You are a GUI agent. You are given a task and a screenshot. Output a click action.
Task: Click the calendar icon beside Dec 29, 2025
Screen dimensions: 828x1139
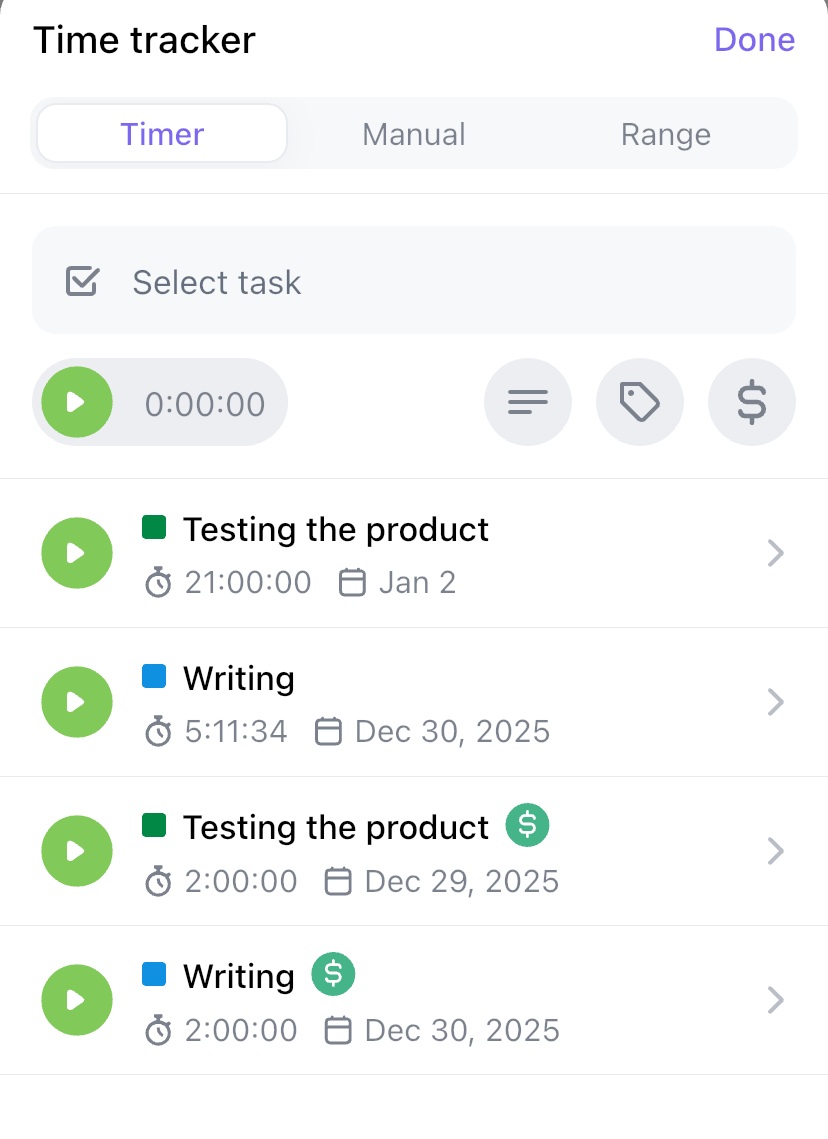pyautogui.click(x=338, y=881)
